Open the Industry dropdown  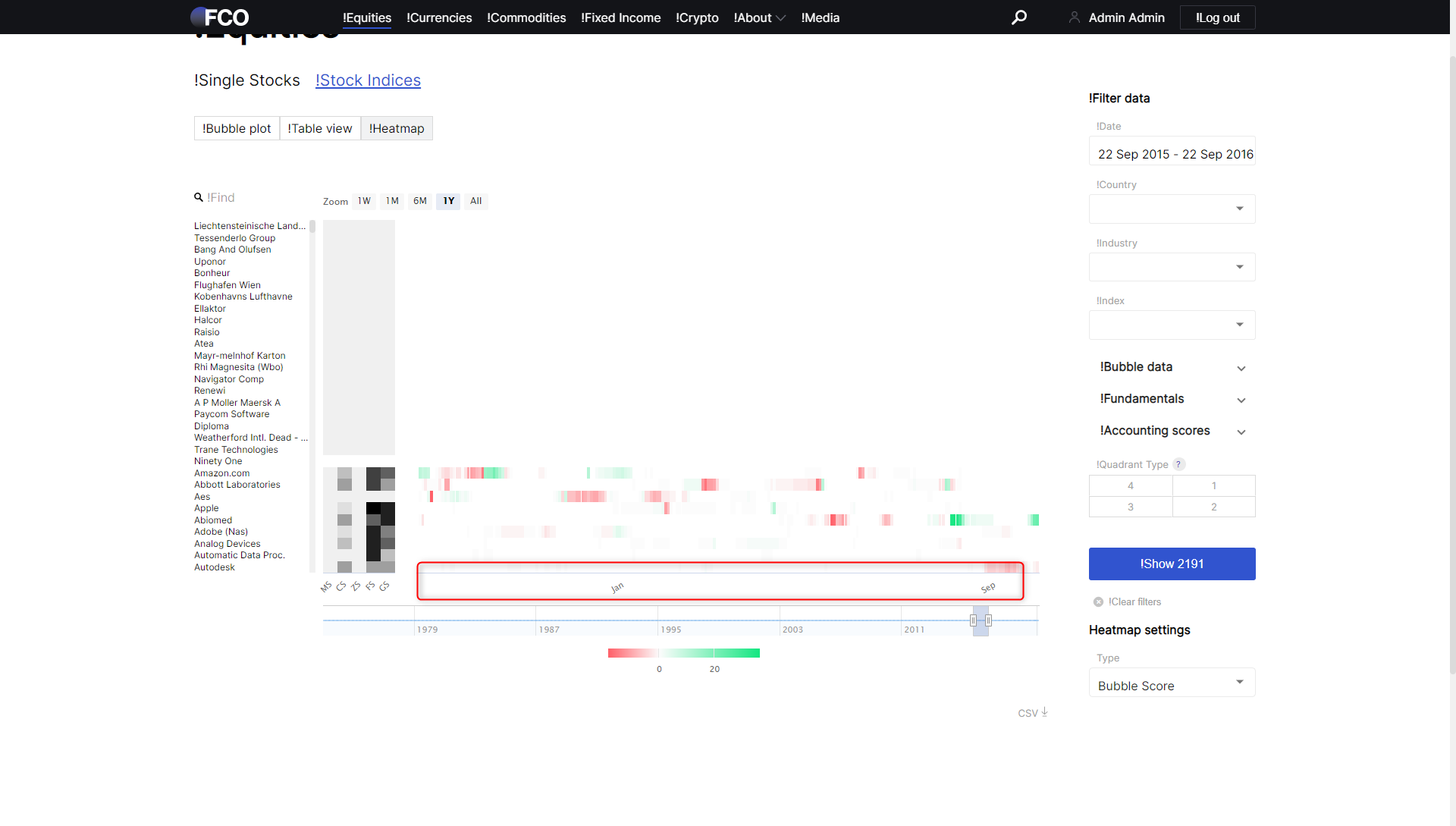1172,267
